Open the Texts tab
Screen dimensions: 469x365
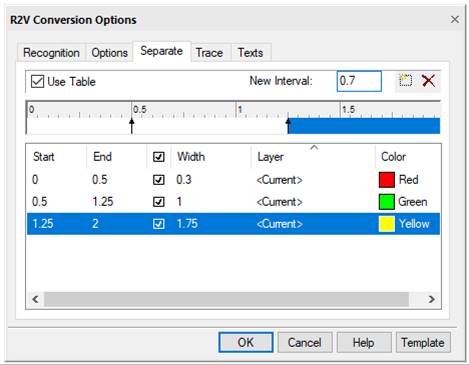[250, 53]
